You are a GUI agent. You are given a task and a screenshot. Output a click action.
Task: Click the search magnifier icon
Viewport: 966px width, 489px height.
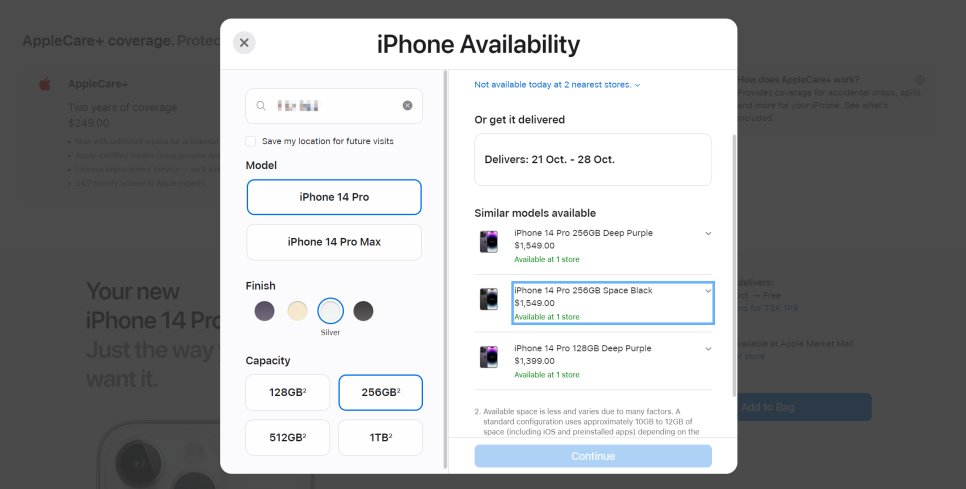coord(261,106)
